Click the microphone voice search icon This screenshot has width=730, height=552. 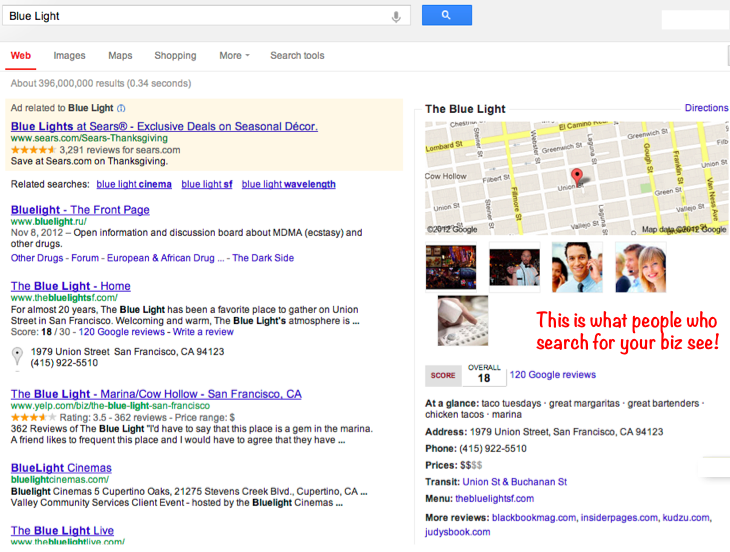(396, 17)
